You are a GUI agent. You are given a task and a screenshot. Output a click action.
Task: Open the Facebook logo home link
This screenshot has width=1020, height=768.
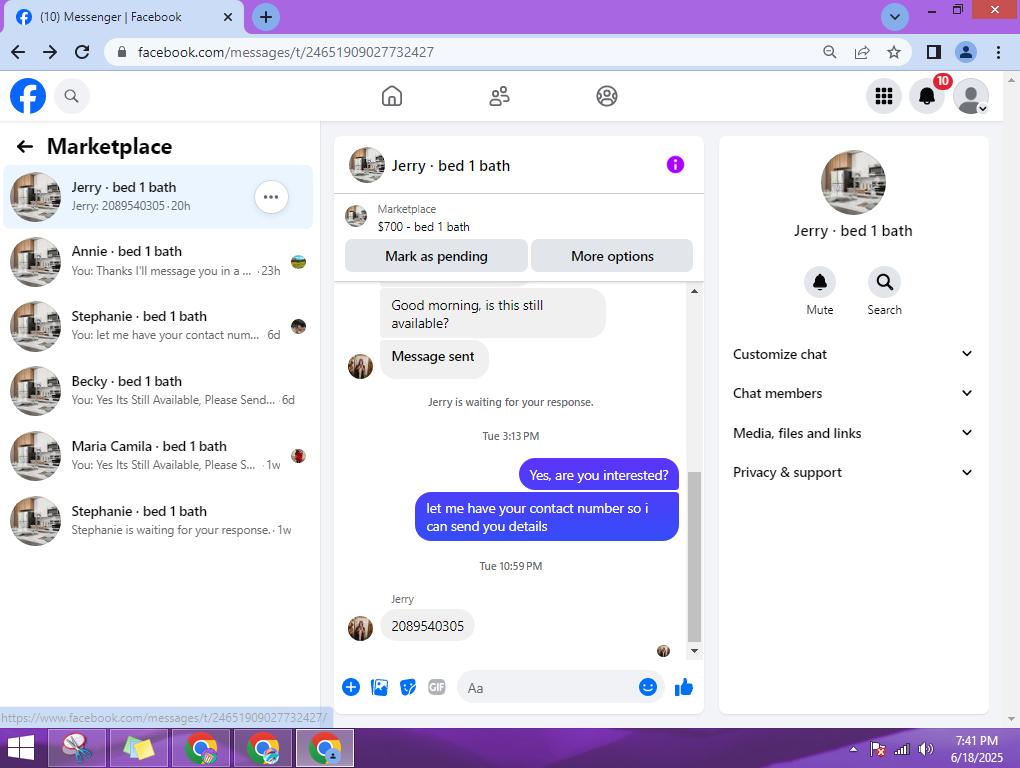click(28, 96)
